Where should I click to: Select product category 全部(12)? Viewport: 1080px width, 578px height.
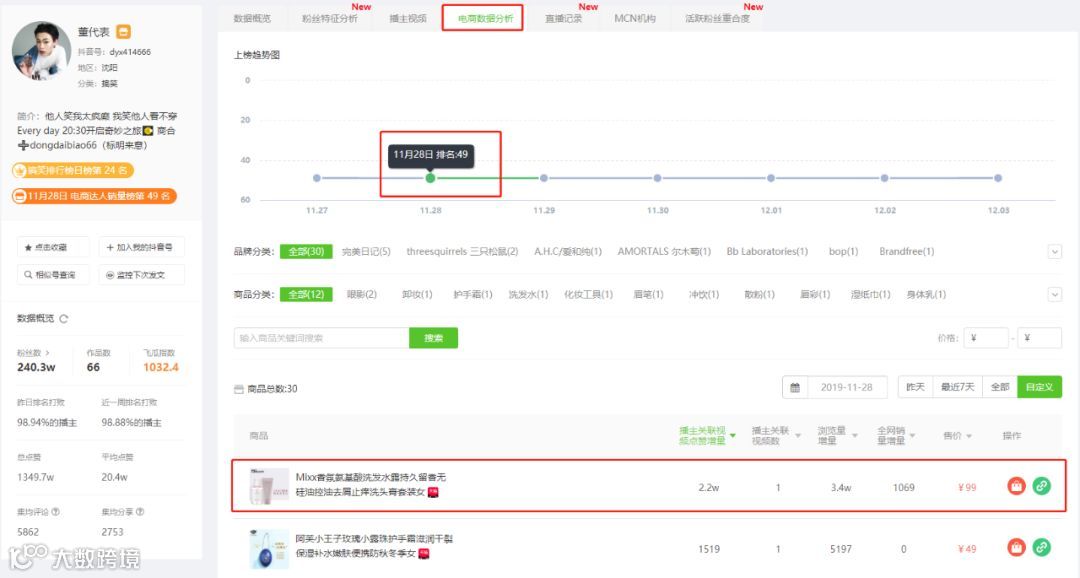click(306, 294)
